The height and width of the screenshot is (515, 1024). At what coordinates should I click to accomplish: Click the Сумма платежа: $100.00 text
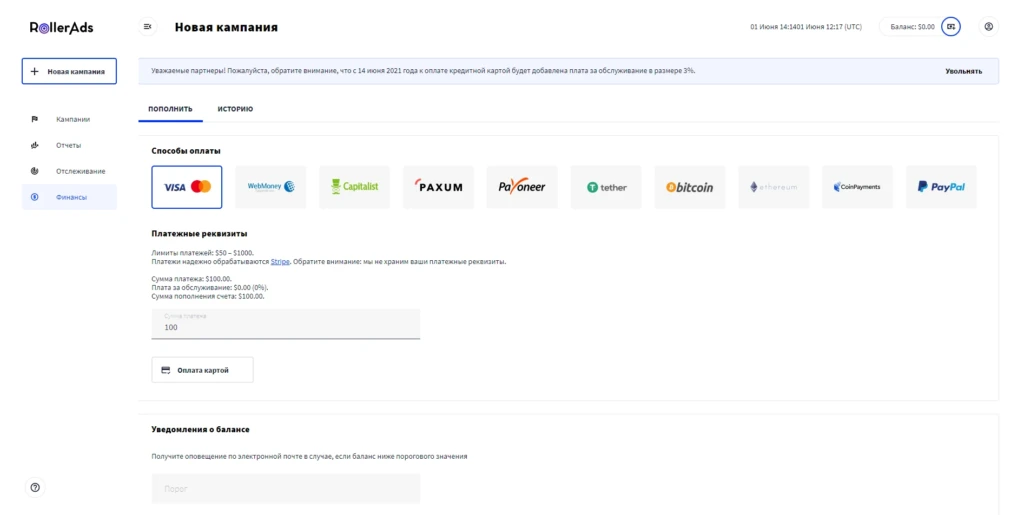point(191,279)
